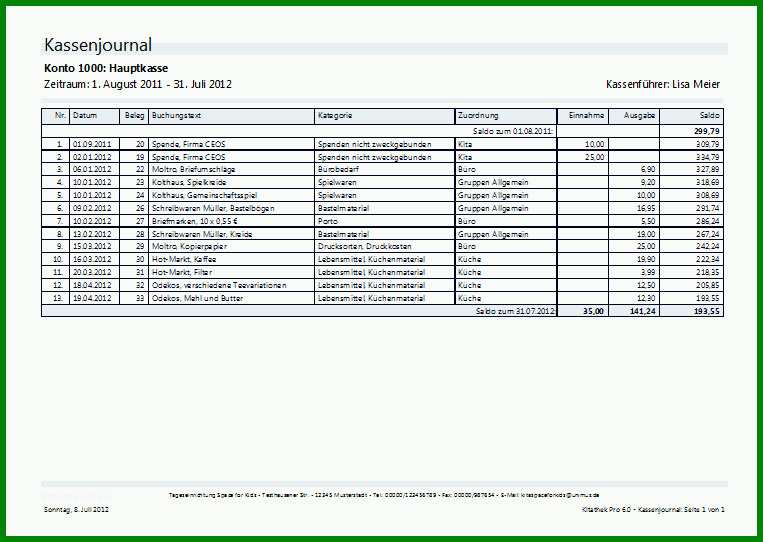Select row with Moltro, Briefumschläge entry
The image size is (763, 542).
382,169
